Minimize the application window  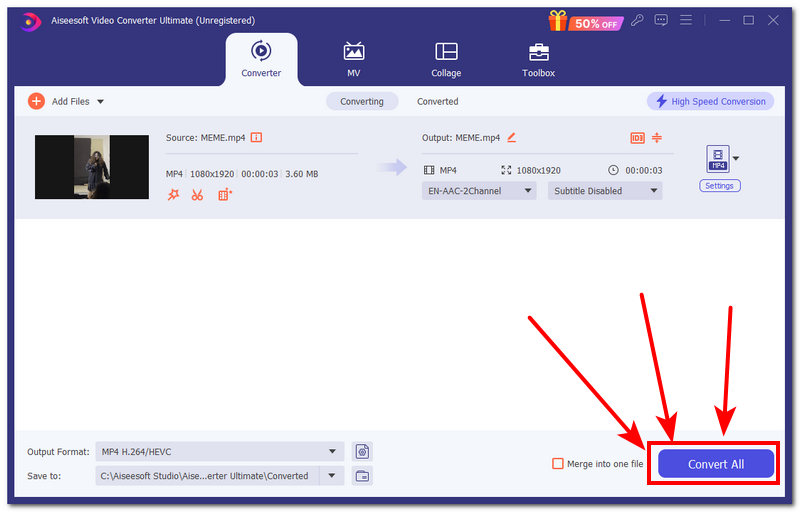point(724,20)
